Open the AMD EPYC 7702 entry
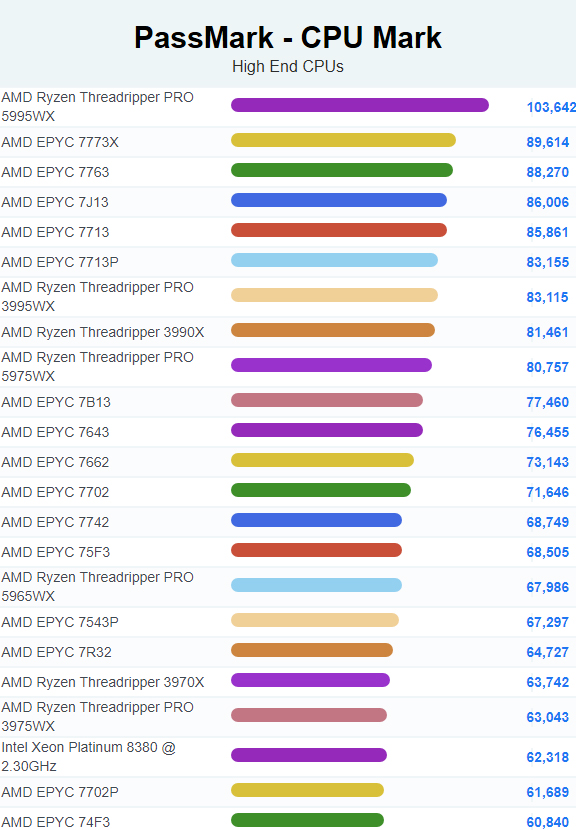The width and height of the screenshot is (576, 830). (55, 492)
